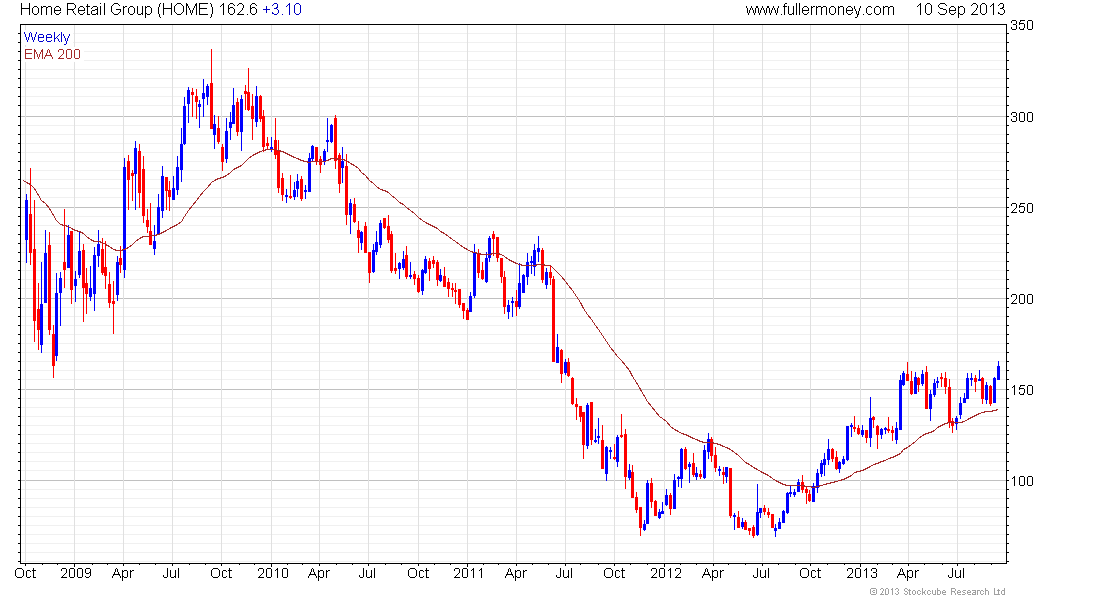Select the 2009 year axis marker

tap(76, 573)
